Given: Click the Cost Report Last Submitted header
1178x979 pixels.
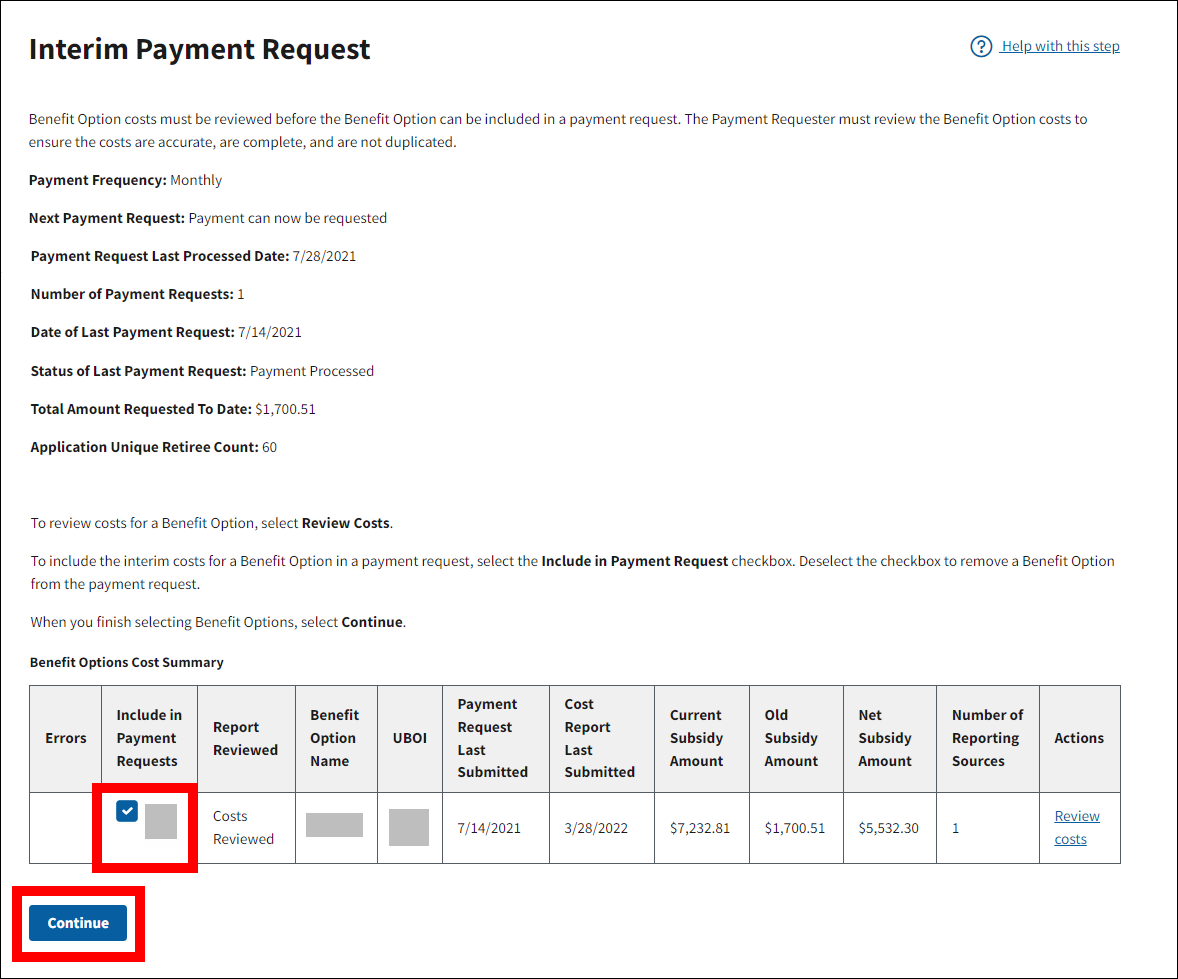Looking at the screenshot, I should pyautogui.click(x=599, y=738).
